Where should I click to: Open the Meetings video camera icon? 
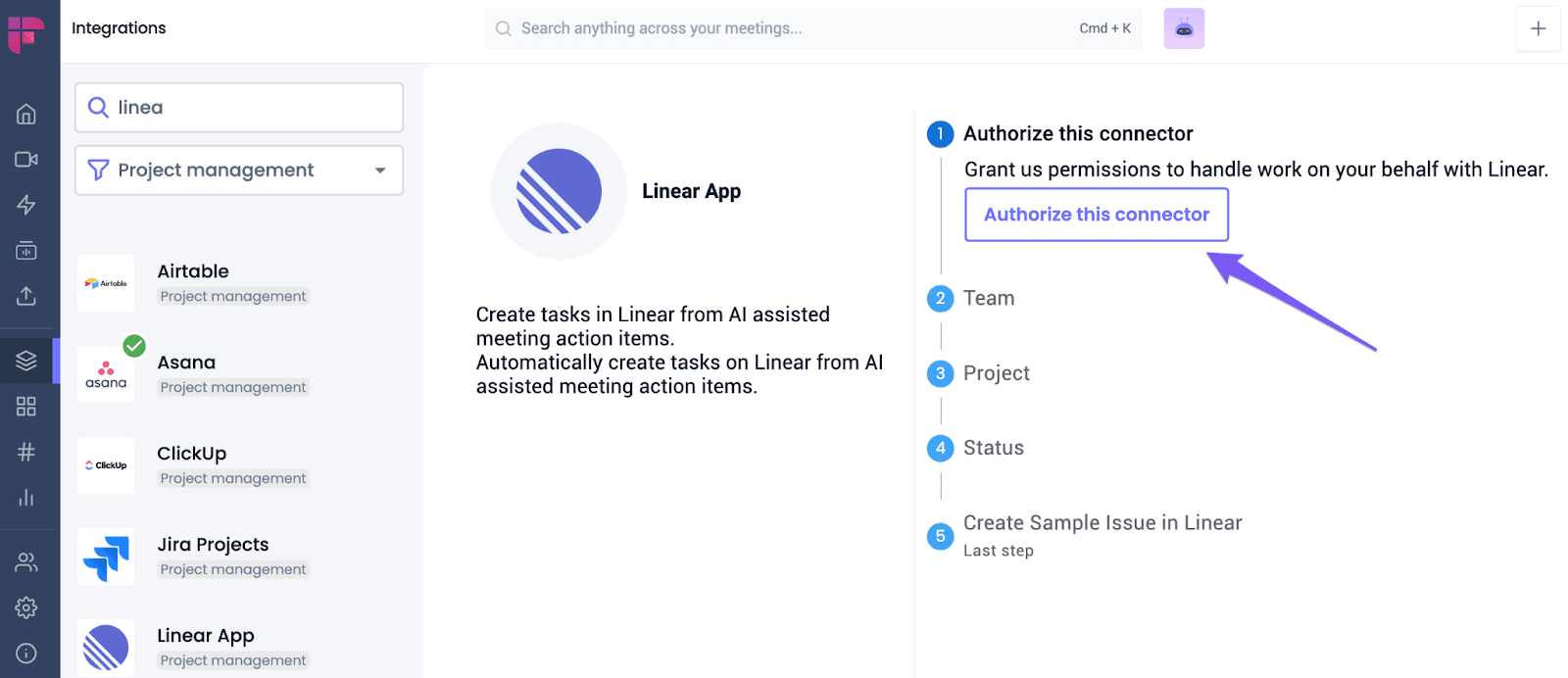point(26,159)
